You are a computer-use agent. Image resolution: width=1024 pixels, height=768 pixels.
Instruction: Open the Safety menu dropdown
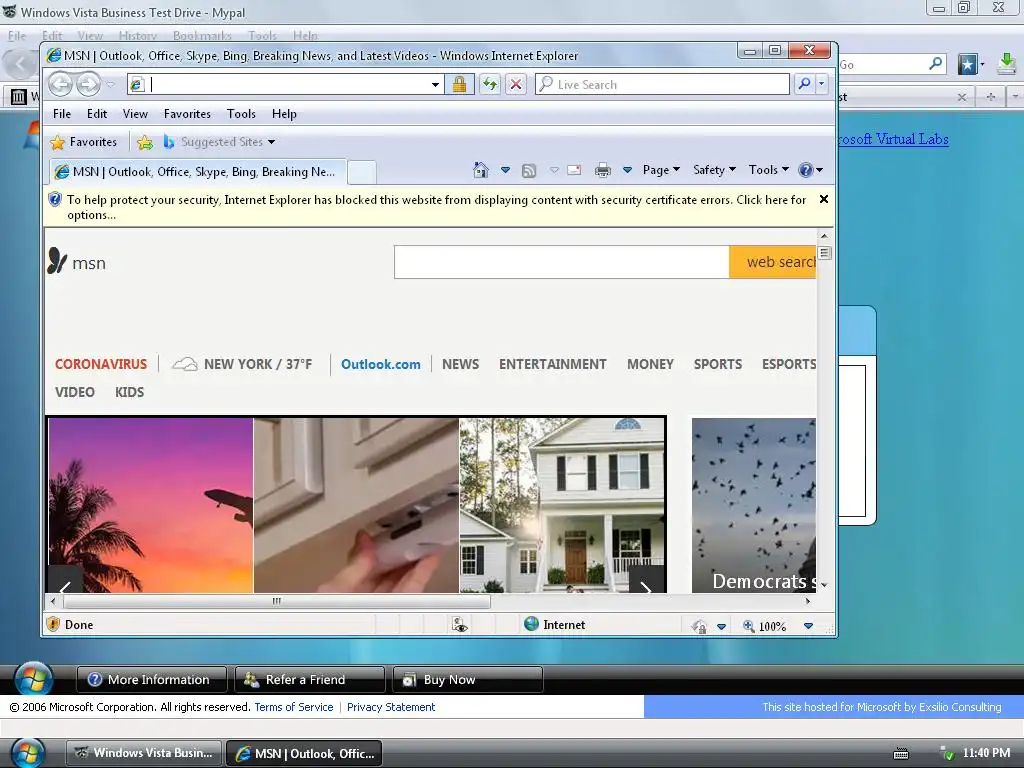(x=714, y=170)
